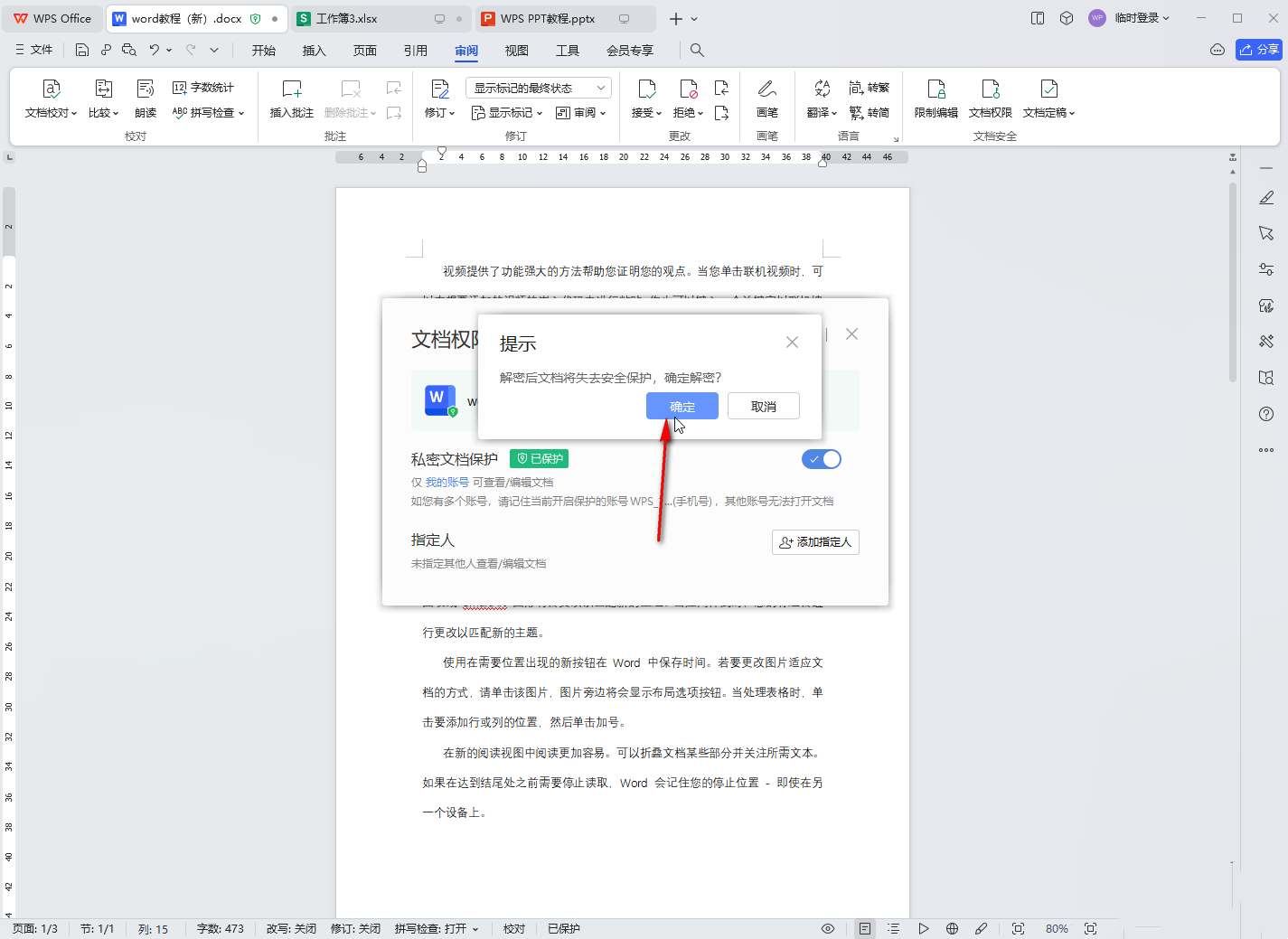Open the settings sliders icon in the right sidebar

point(1266,269)
